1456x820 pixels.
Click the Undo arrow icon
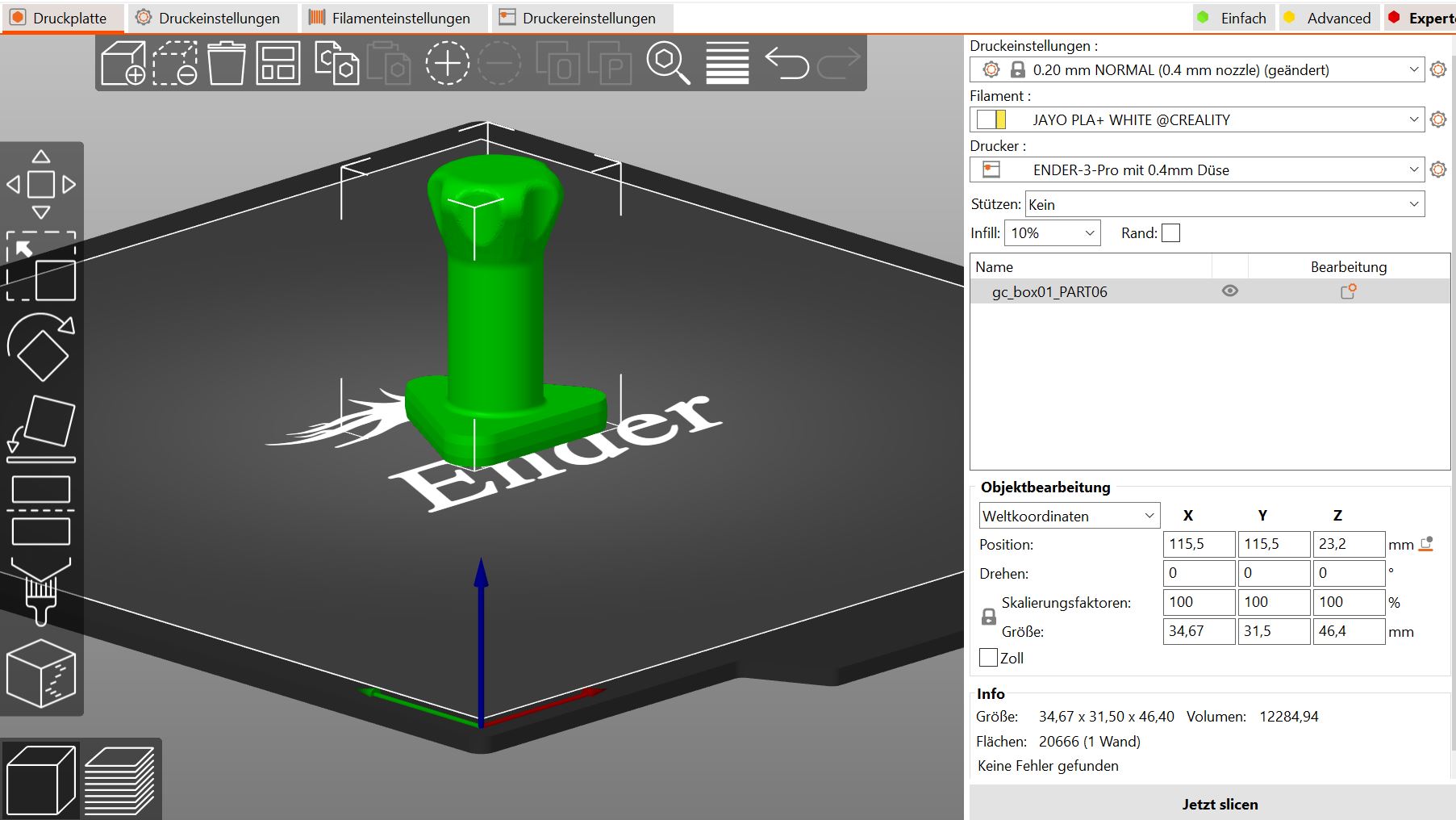786,63
